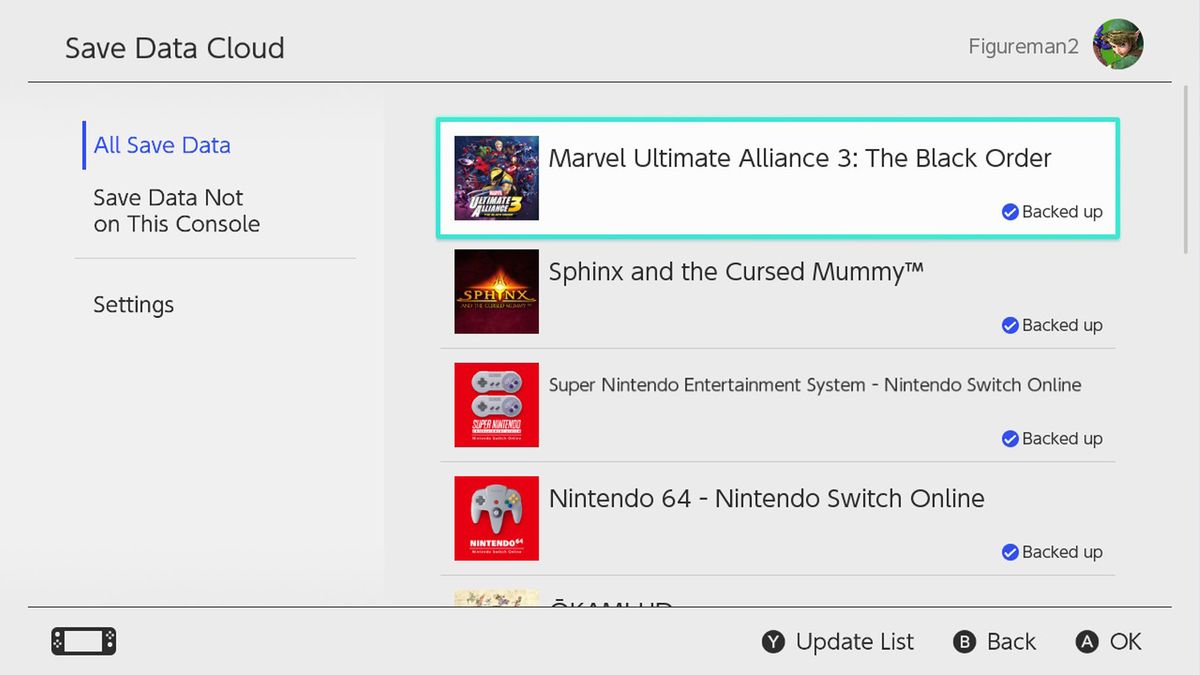Viewport: 1200px width, 675px height.
Task: Click the Back button label
Action: point(995,642)
